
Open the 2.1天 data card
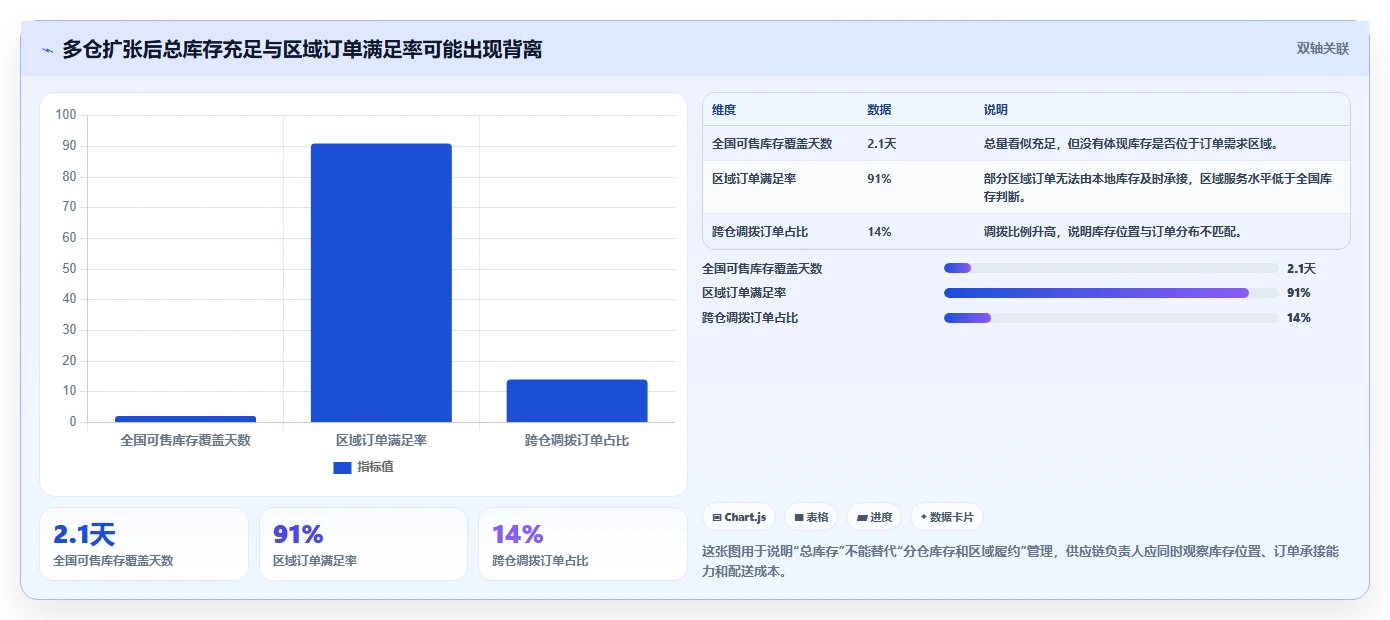(144, 544)
